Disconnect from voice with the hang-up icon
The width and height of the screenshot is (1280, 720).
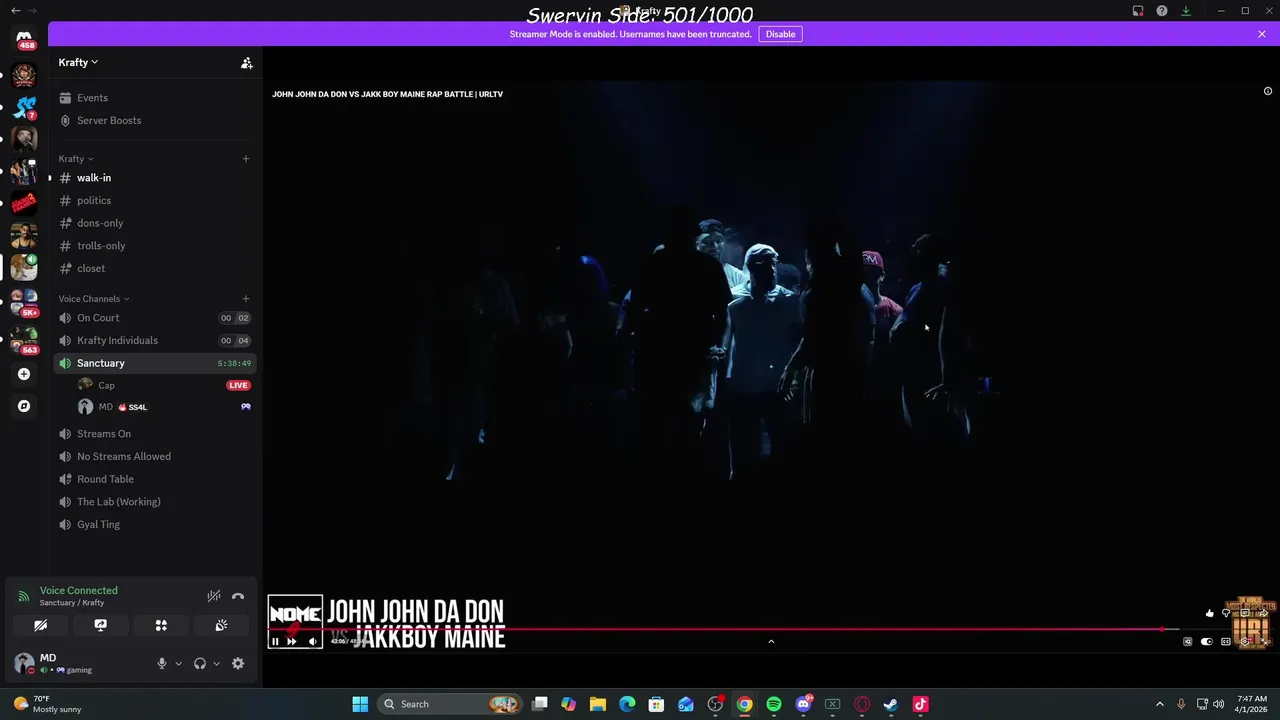(238, 596)
